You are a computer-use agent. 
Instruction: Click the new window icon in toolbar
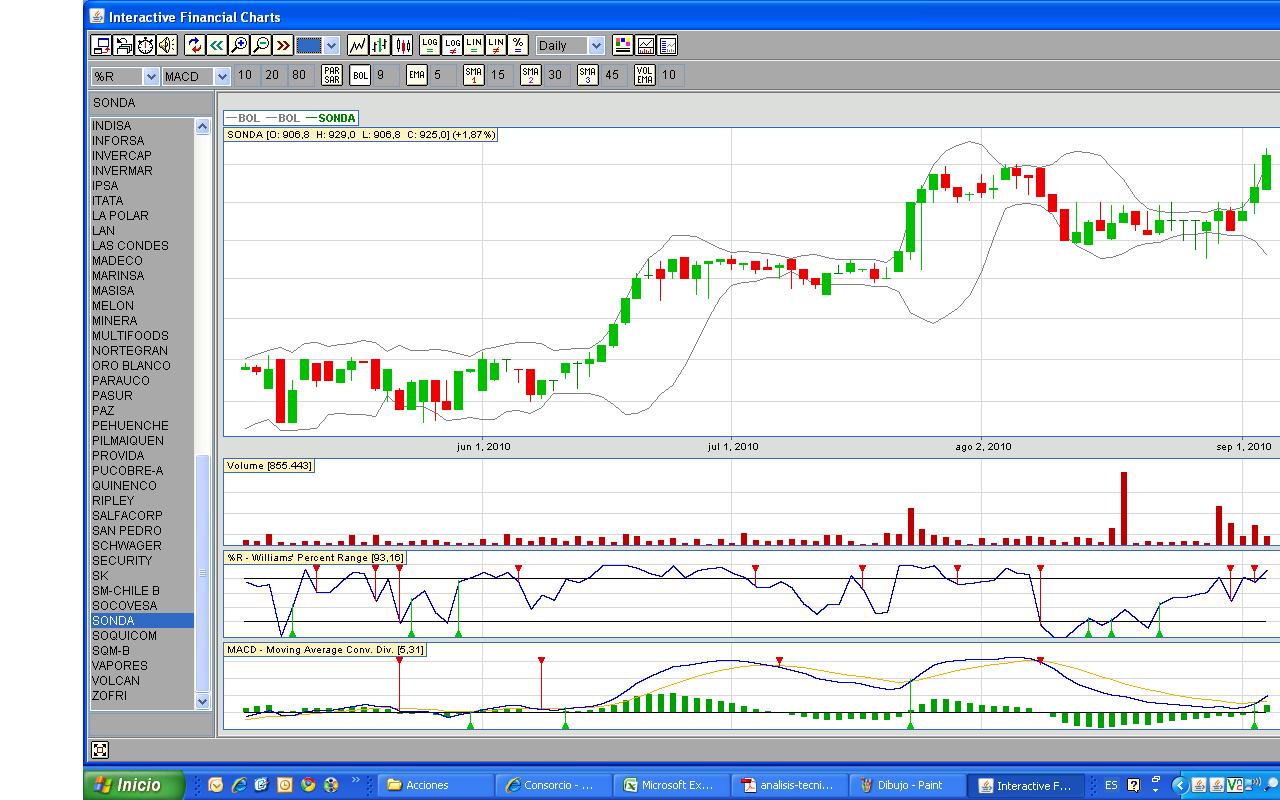coord(101,45)
